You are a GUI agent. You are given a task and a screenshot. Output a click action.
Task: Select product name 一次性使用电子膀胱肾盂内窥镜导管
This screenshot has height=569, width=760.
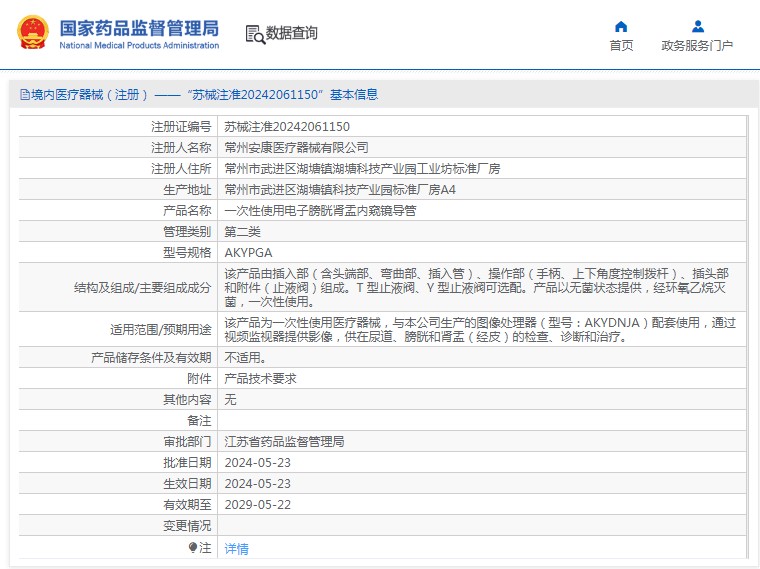pyautogui.click(x=320, y=211)
